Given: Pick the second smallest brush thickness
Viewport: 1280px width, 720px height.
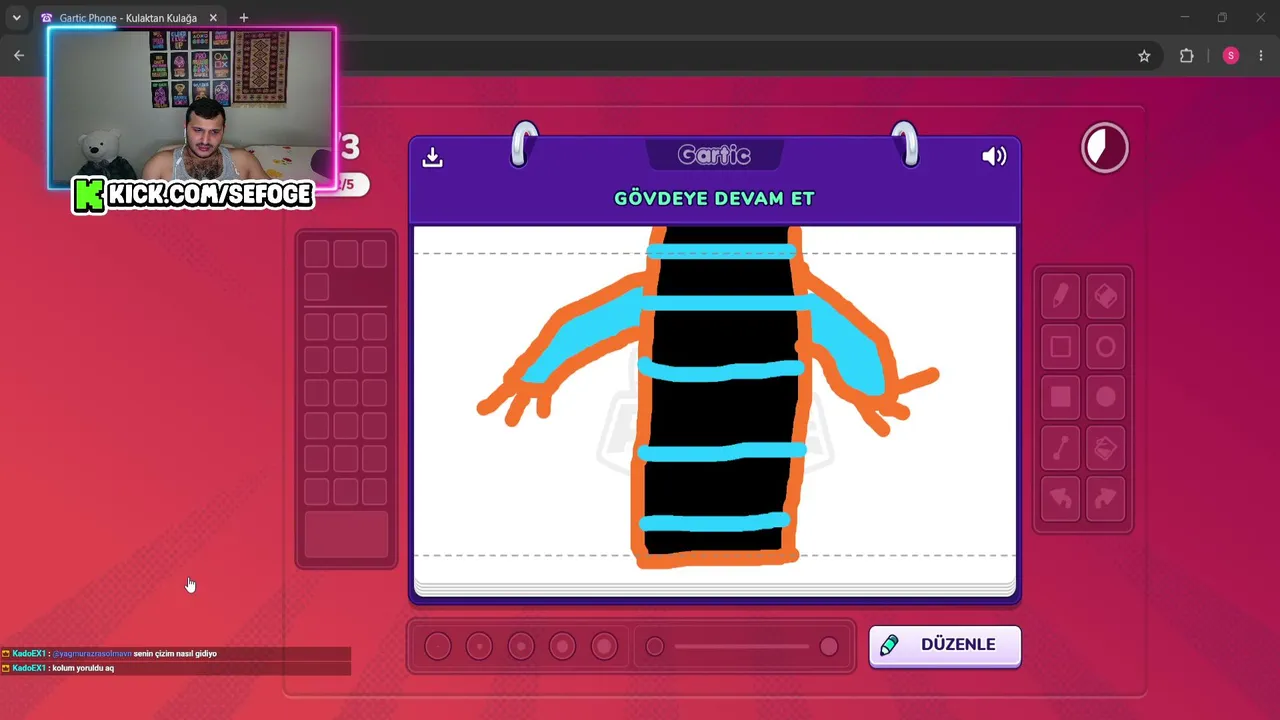Looking at the screenshot, I should pos(479,646).
